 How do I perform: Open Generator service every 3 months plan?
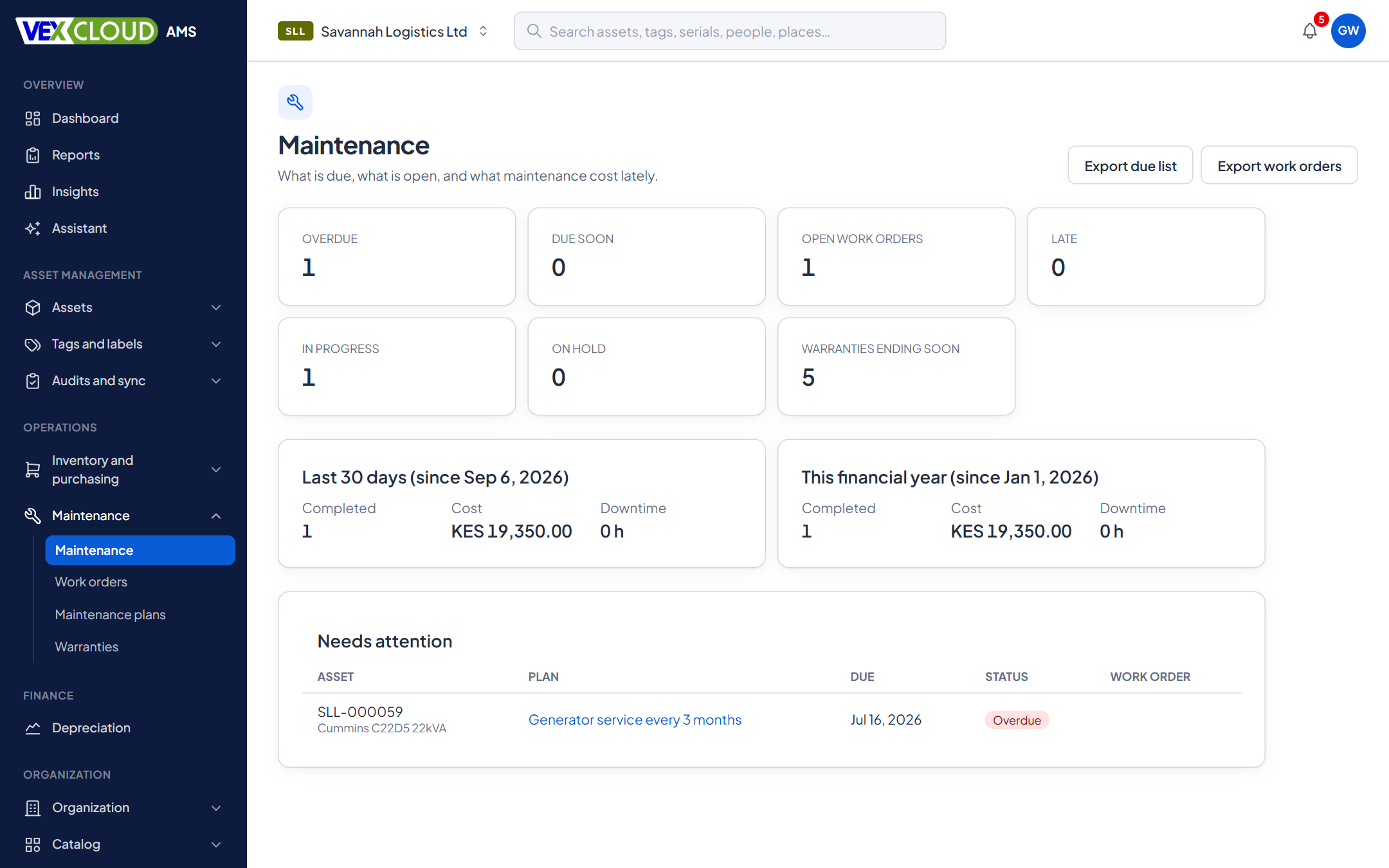point(635,719)
